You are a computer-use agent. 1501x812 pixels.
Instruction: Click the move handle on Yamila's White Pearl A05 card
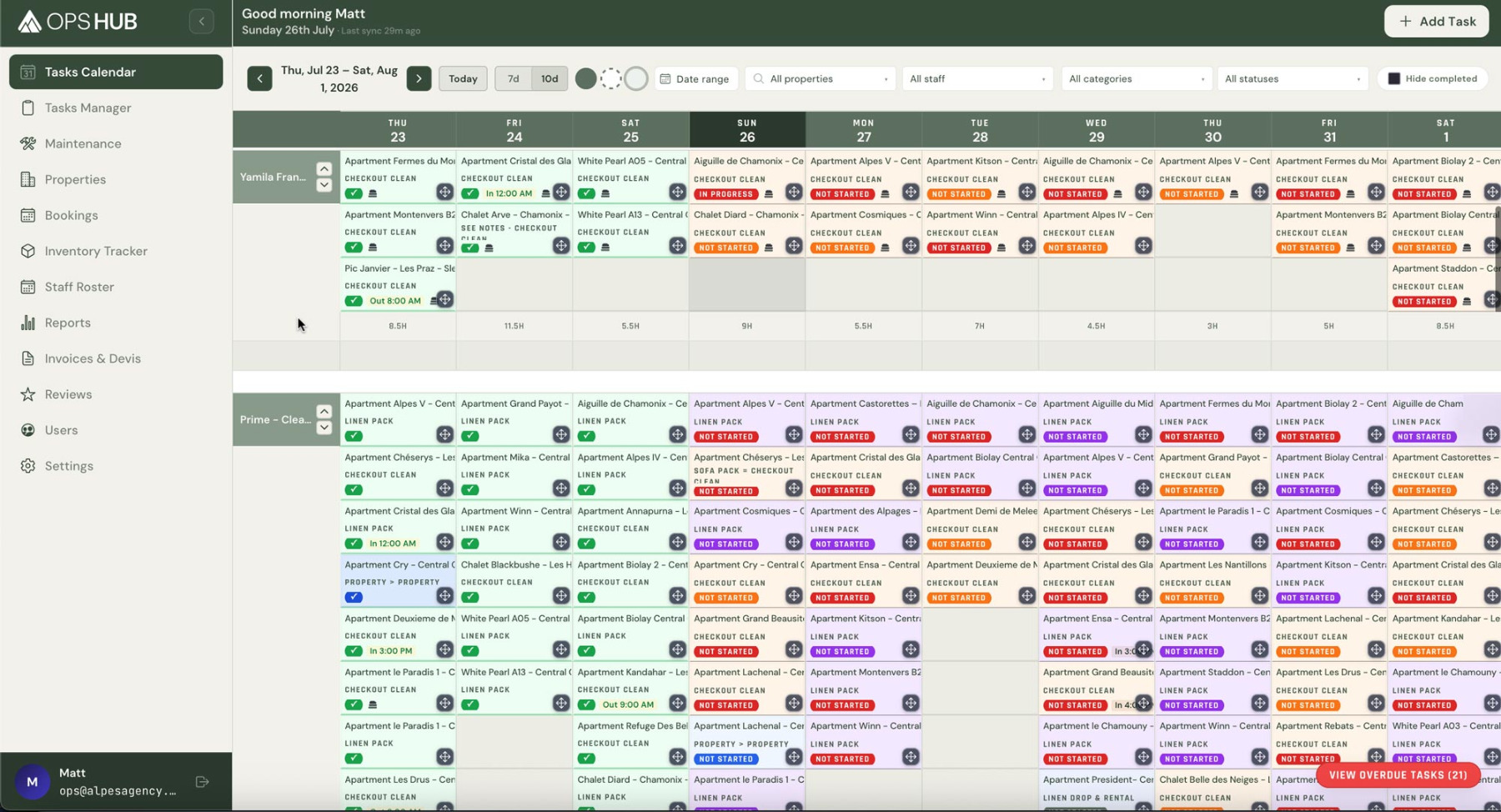[677, 192]
